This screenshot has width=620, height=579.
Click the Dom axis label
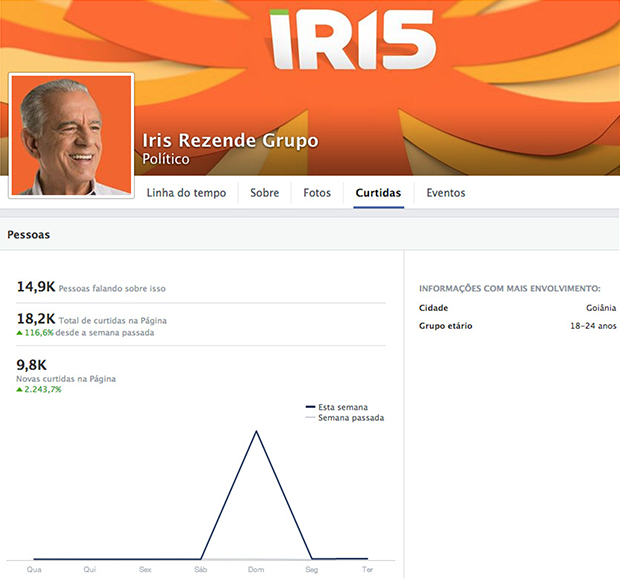[x=256, y=570]
